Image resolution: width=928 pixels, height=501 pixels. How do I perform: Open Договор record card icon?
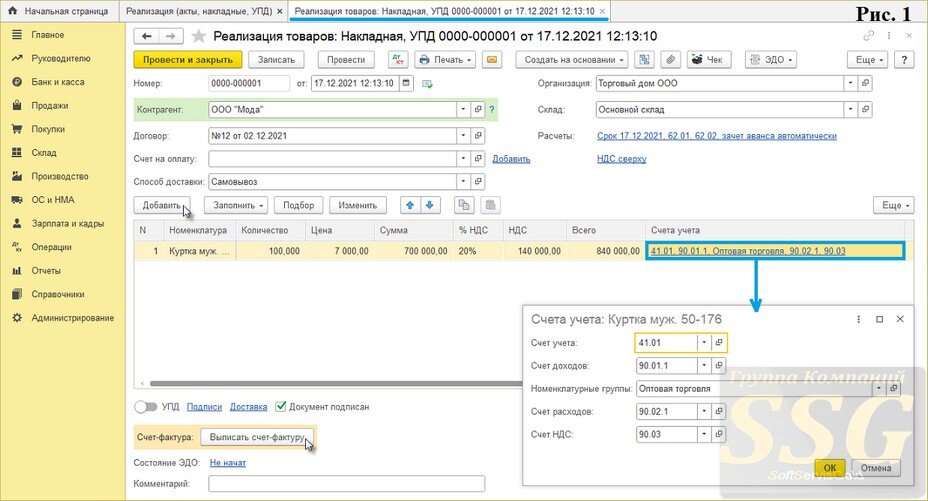coord(478,135)
